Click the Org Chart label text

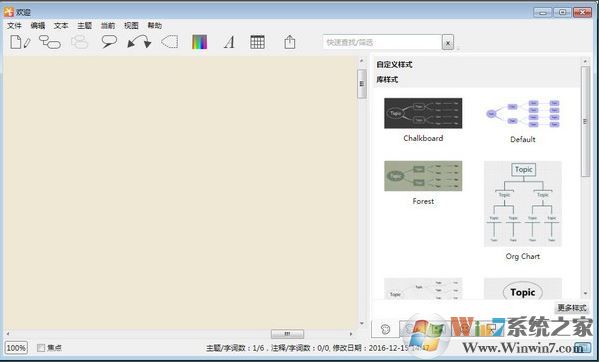pos(523,256)
